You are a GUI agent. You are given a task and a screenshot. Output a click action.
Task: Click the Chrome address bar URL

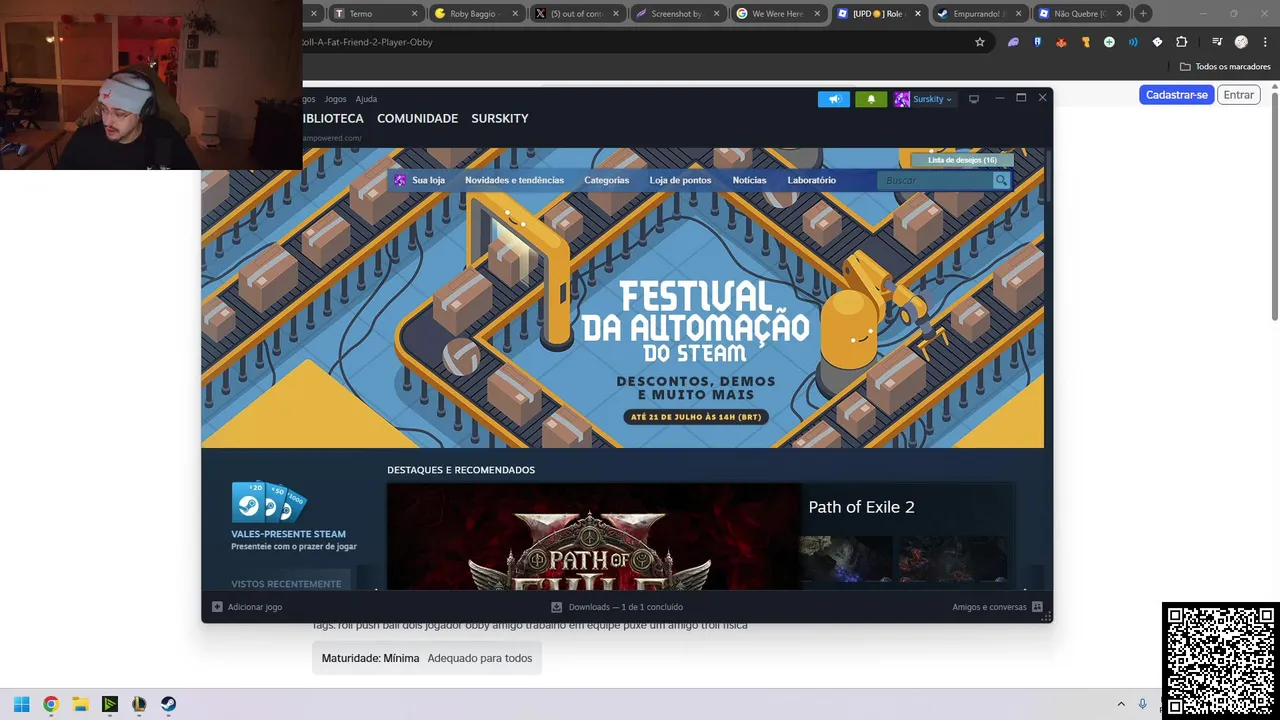click(367, 42)
